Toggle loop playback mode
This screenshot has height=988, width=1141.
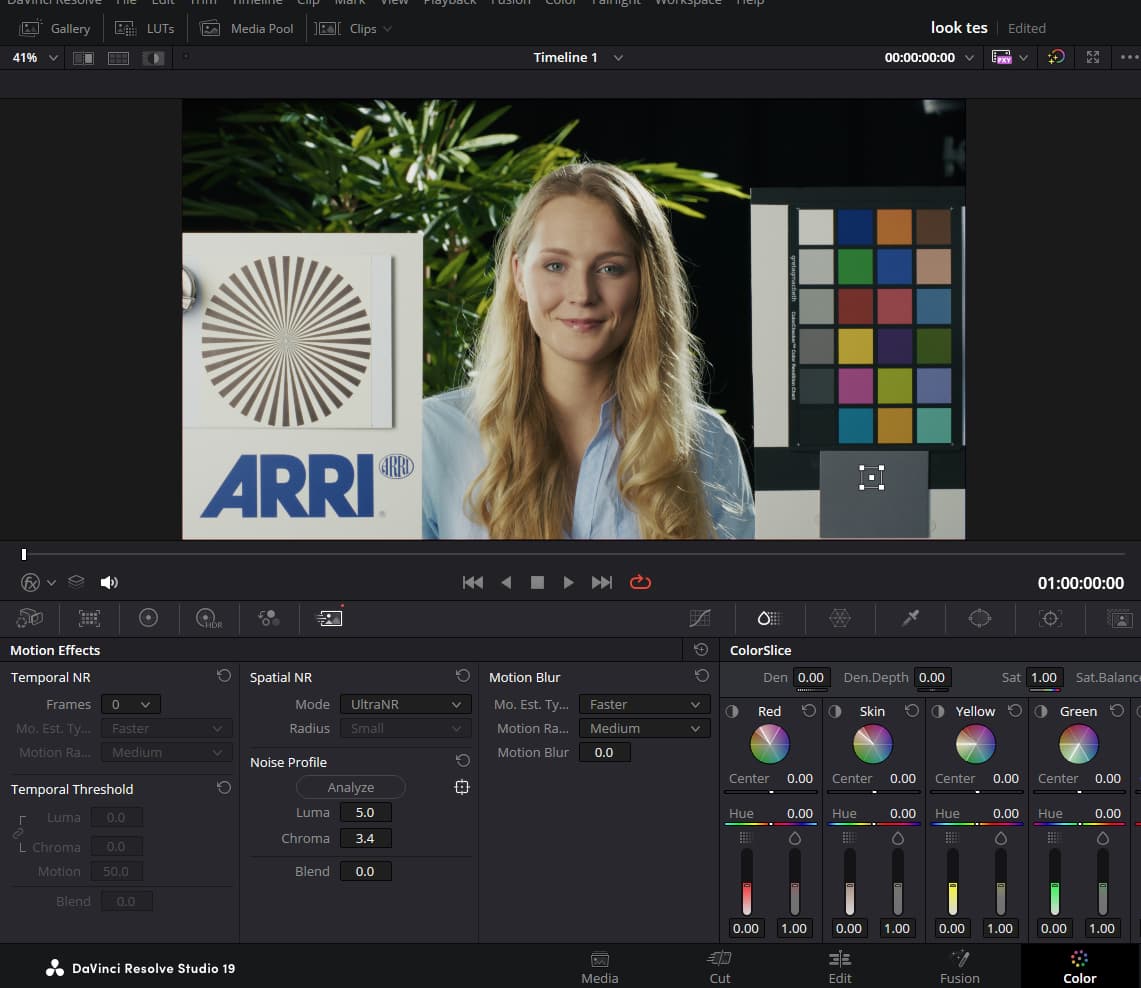[640, 581]
